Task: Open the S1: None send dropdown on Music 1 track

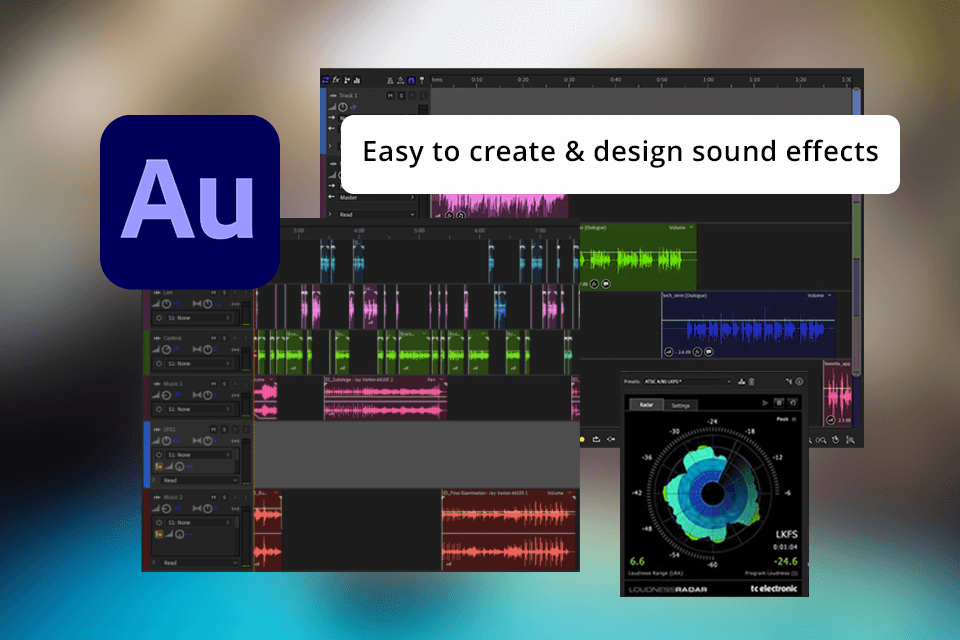Action: tap(198, 409)
